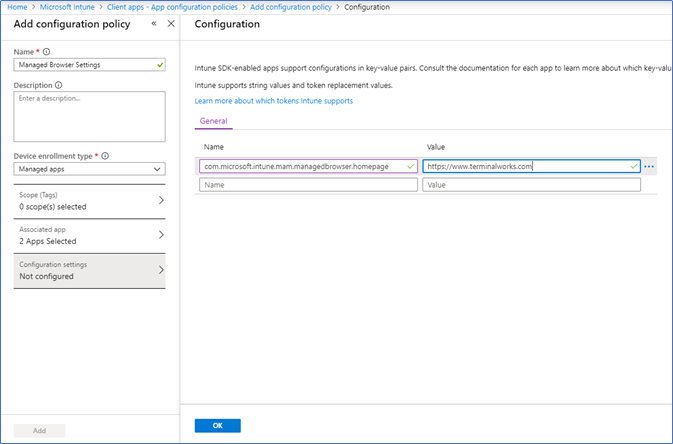The width and height of the screenshot is (673, 444).
Task: Confirm configuration with OK button
Action: pos(218,426)
